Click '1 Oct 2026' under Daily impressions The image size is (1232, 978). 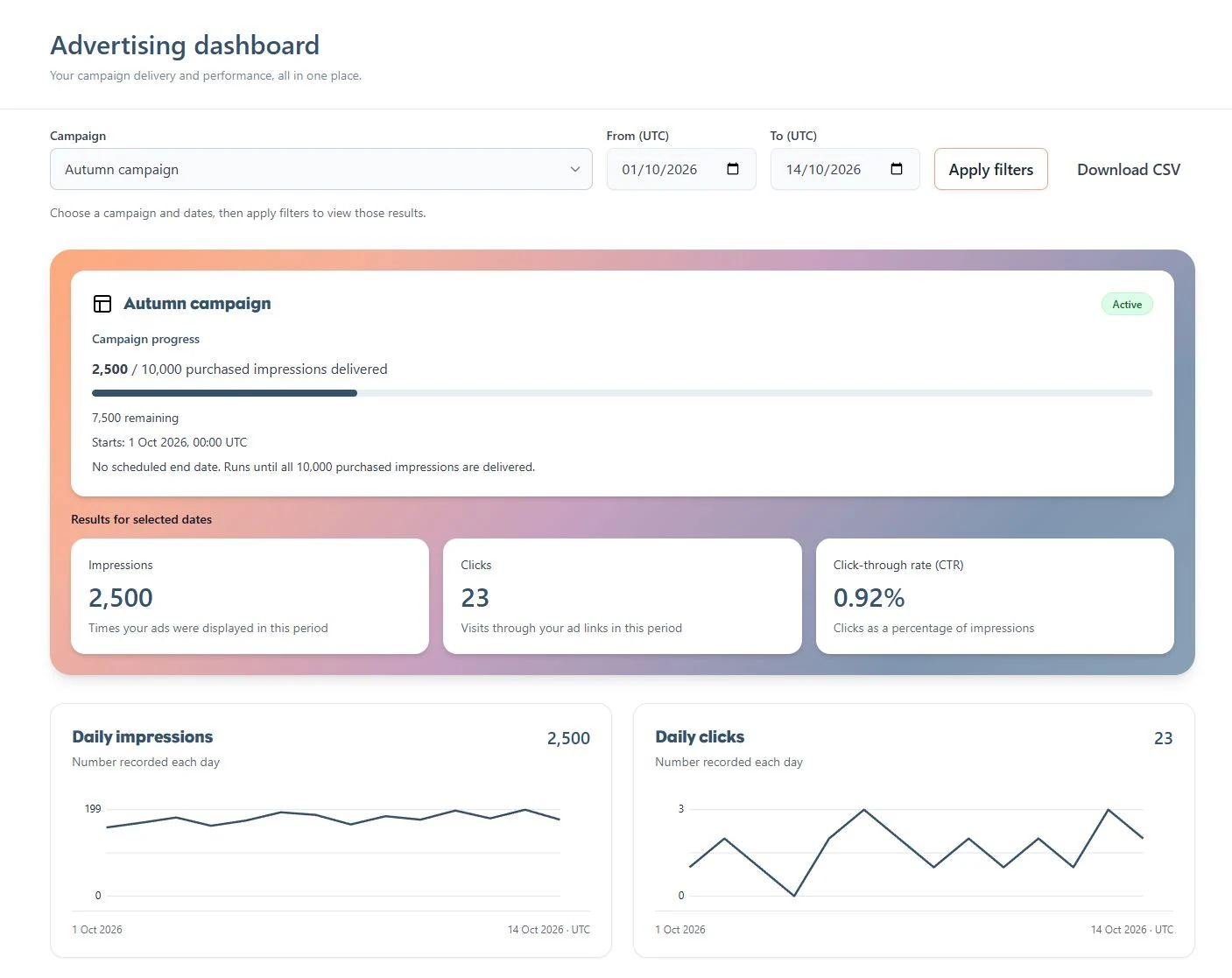[x=97, y=930]
